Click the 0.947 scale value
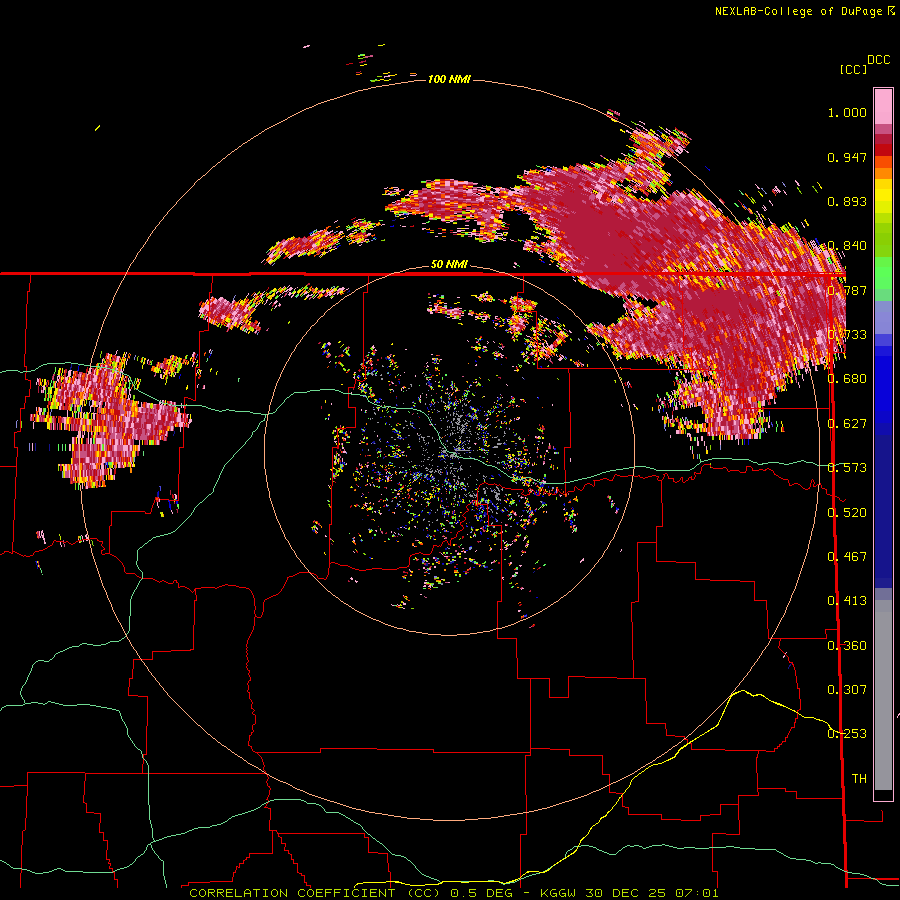 (847, 157)
